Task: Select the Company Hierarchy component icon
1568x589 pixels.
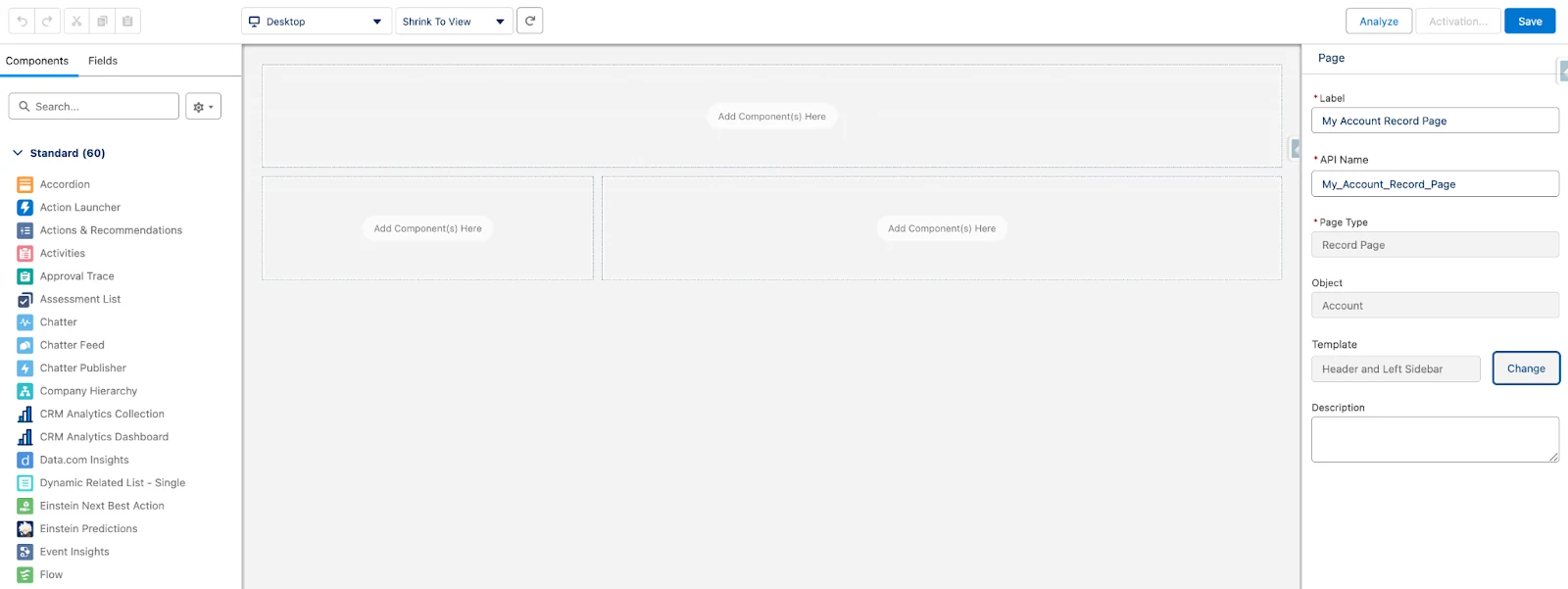Action: (x=25, y=391)
